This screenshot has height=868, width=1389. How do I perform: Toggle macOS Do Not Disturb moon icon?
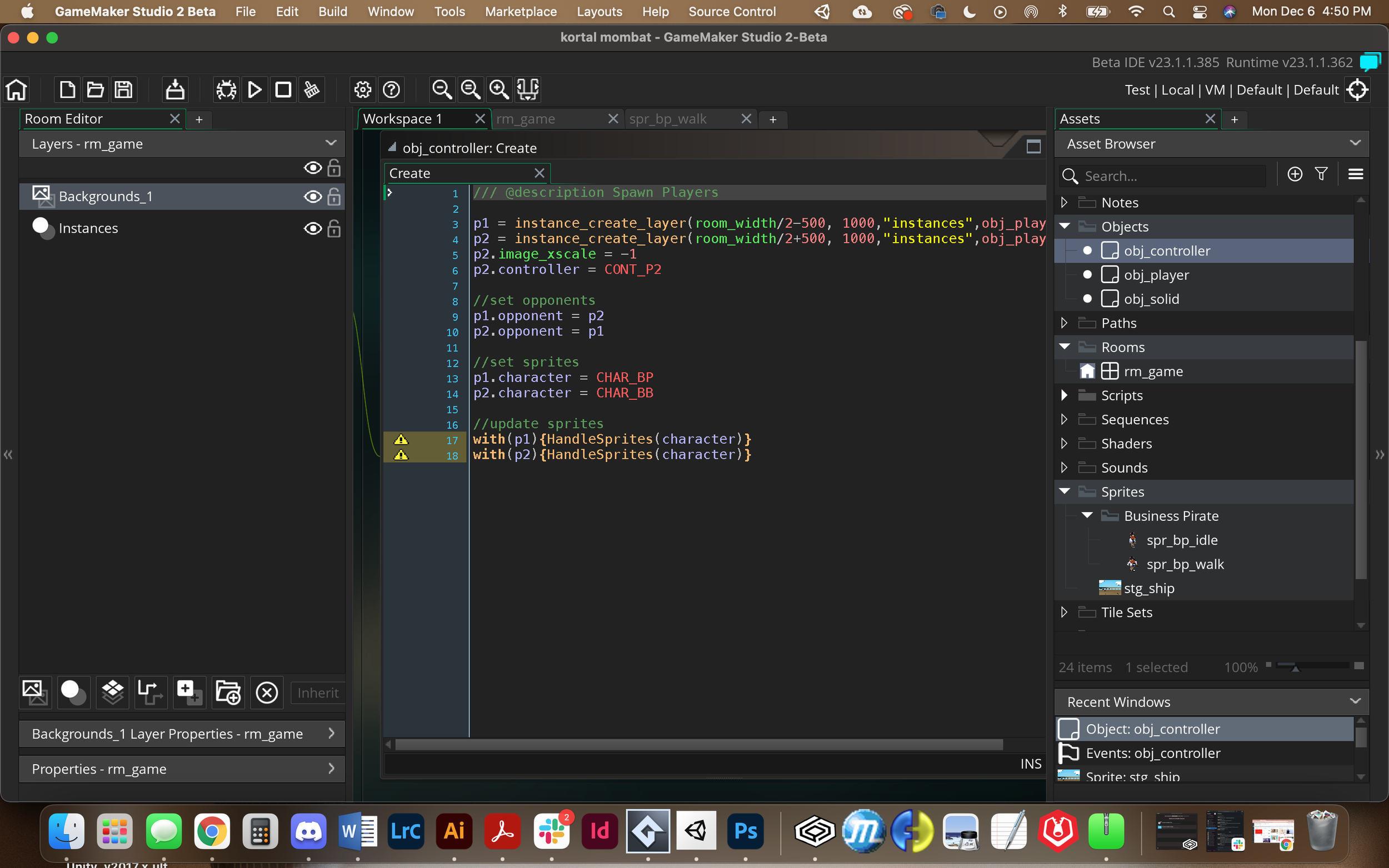[970, 12]
